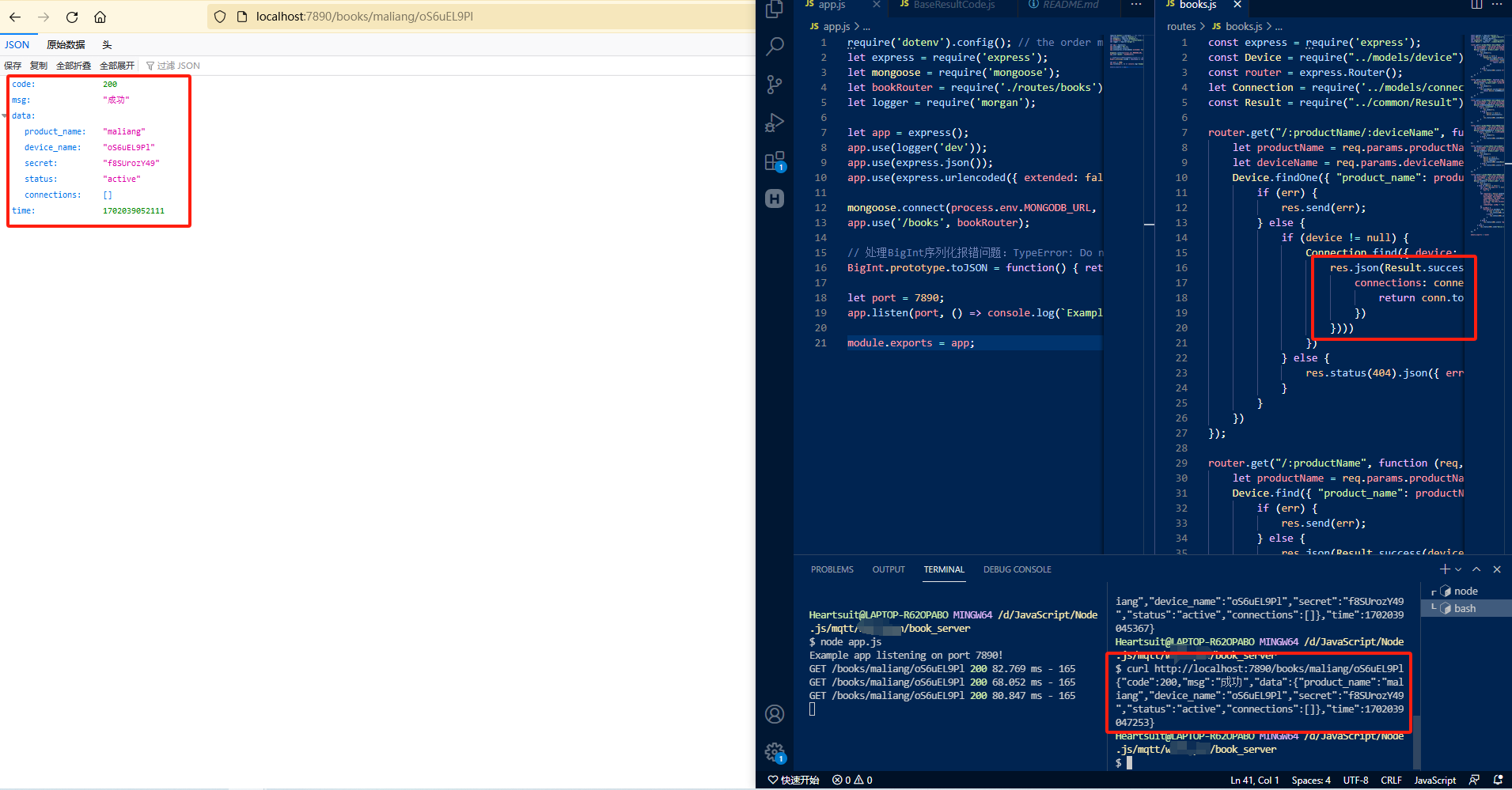Reload the localhost page

click(x=72, y=17)
